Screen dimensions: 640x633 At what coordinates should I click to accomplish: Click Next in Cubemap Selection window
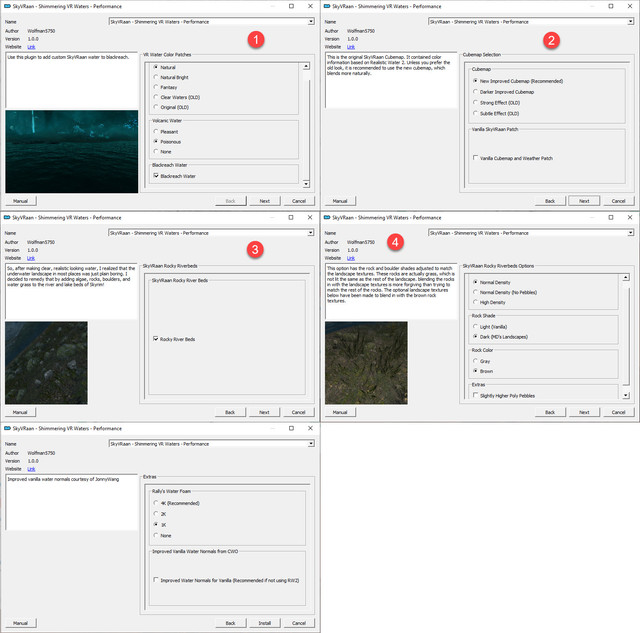click(584, 201)
